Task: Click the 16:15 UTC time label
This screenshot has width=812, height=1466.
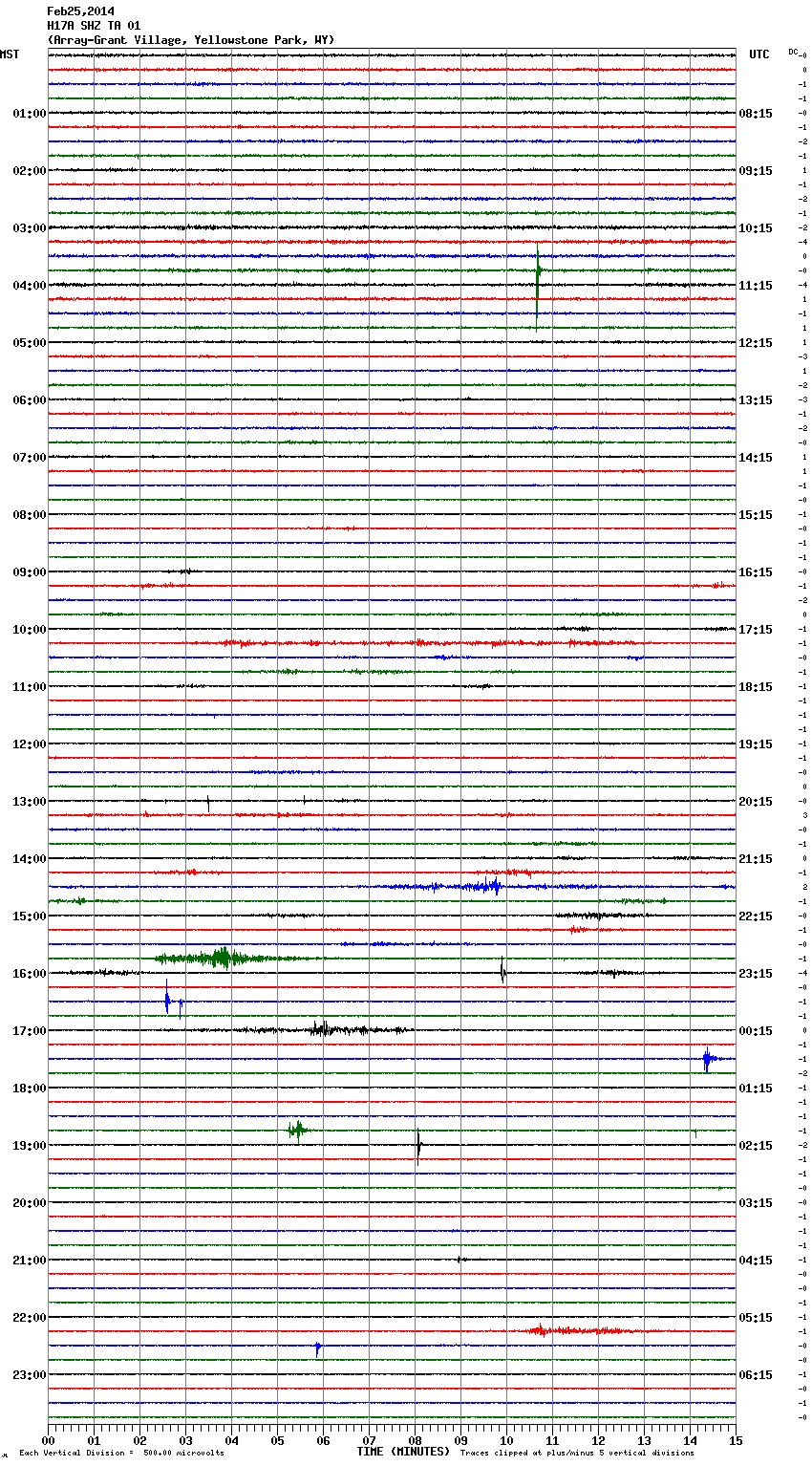Action: [756, 572]
